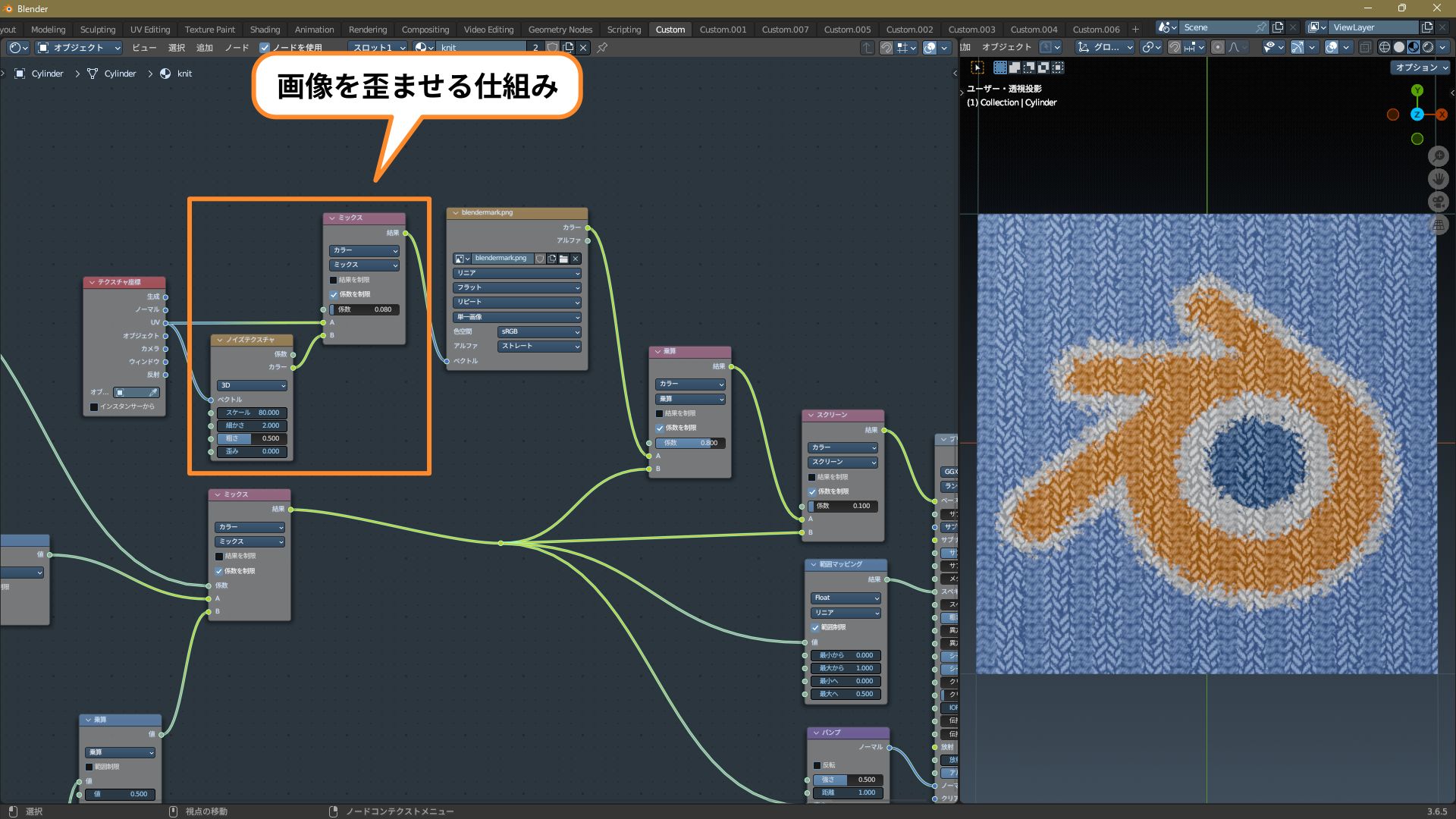Click the スケール 80.000 field in noise node
The height and width of the screenshot is (819, 1456).
pos(252,413)
